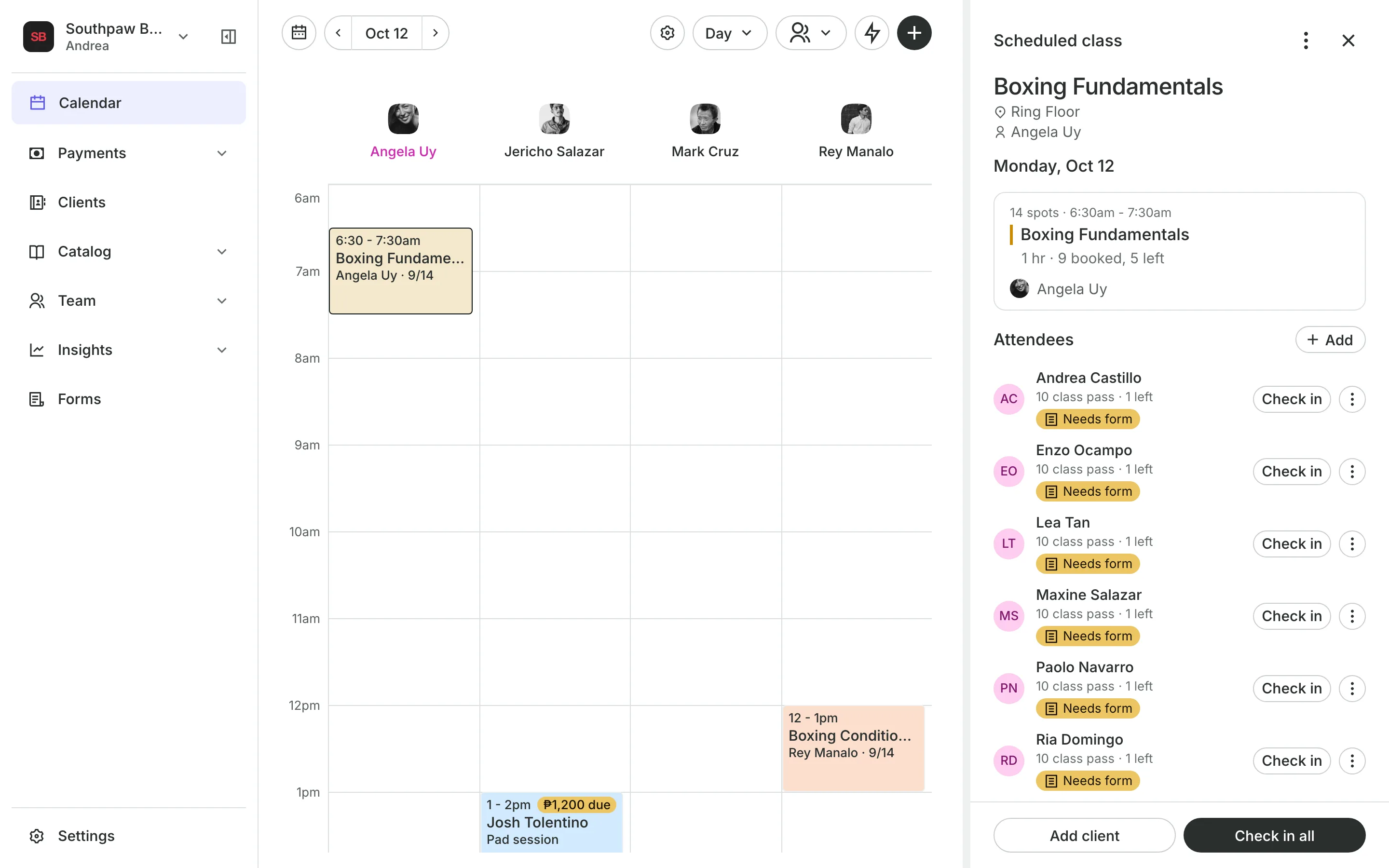Check in Ria Domingo
1389x868 pixels.
[x=1292, y=760]
